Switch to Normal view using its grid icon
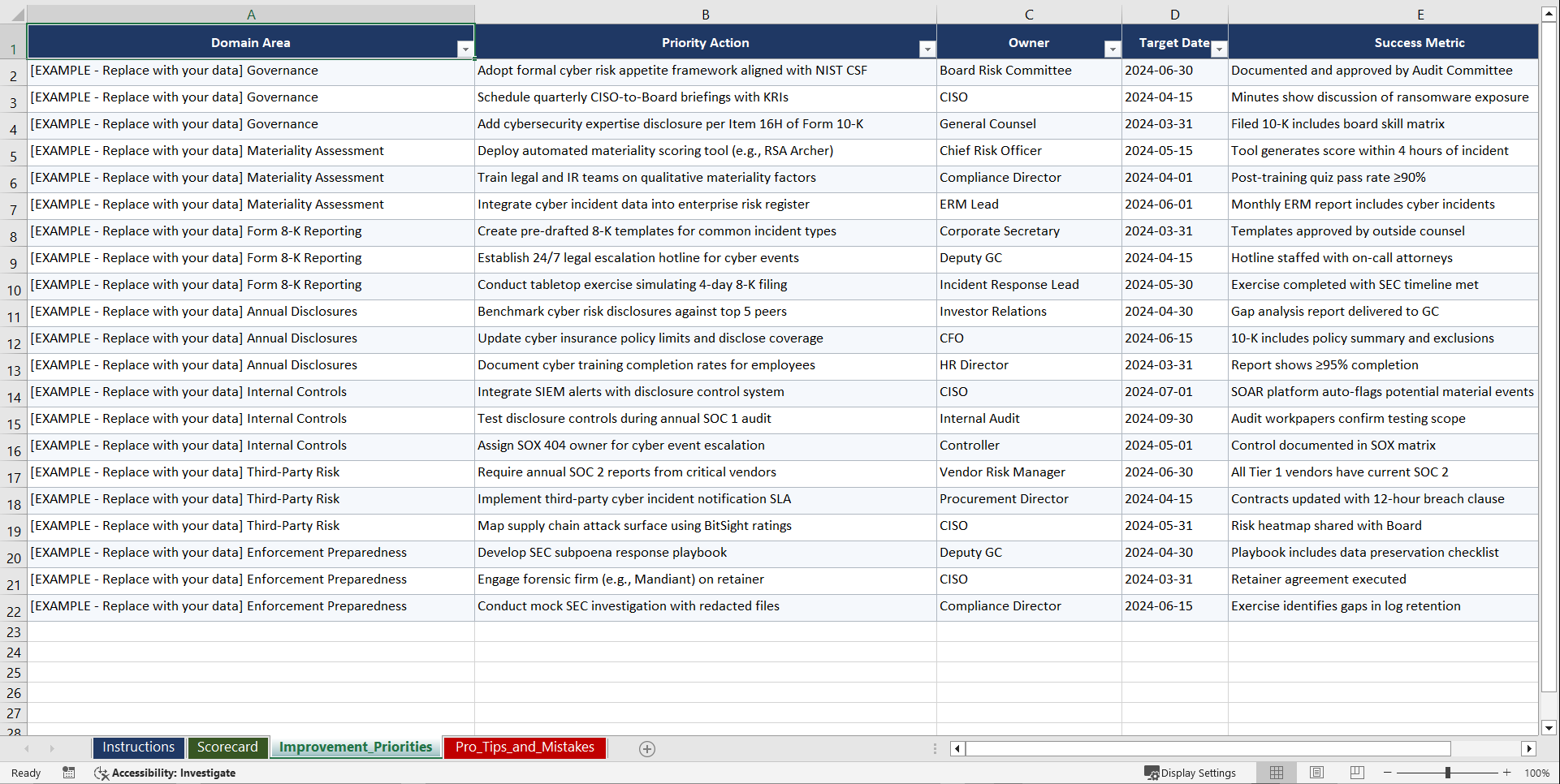This screenshot has width=1560, height=784. (x=1276, y=773)
